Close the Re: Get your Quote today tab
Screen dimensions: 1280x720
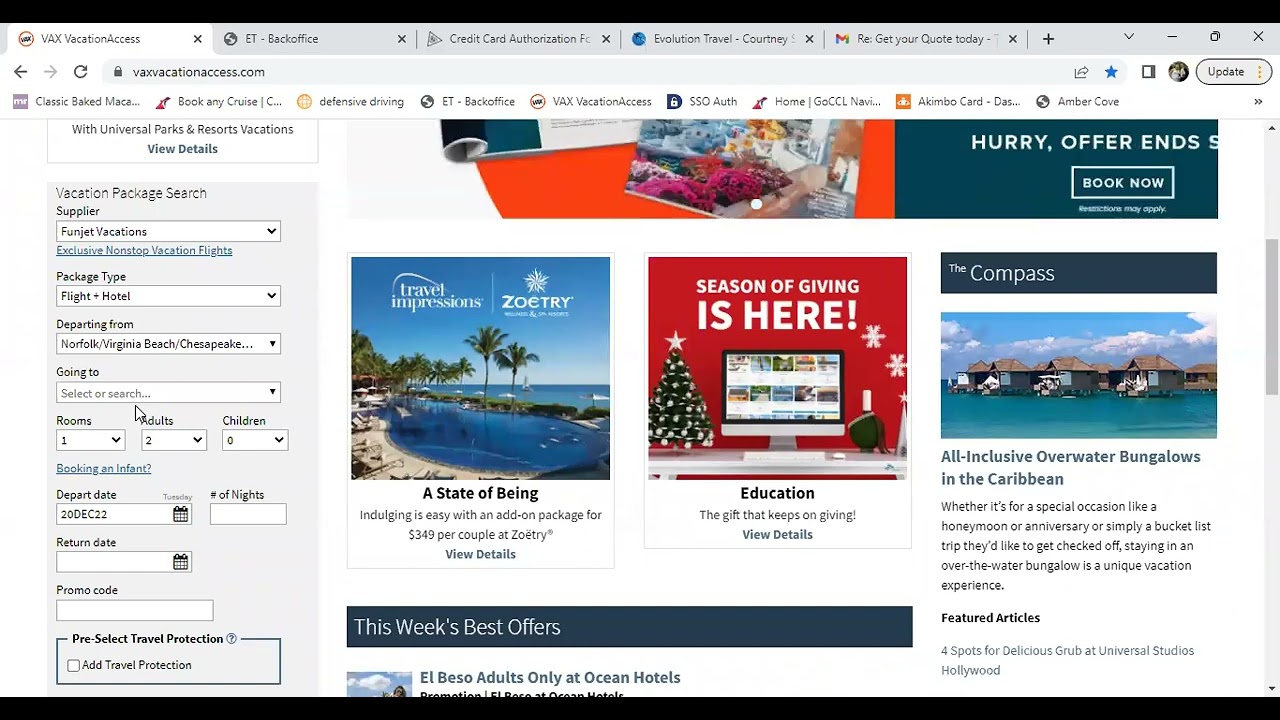(x=1012, y=39)
